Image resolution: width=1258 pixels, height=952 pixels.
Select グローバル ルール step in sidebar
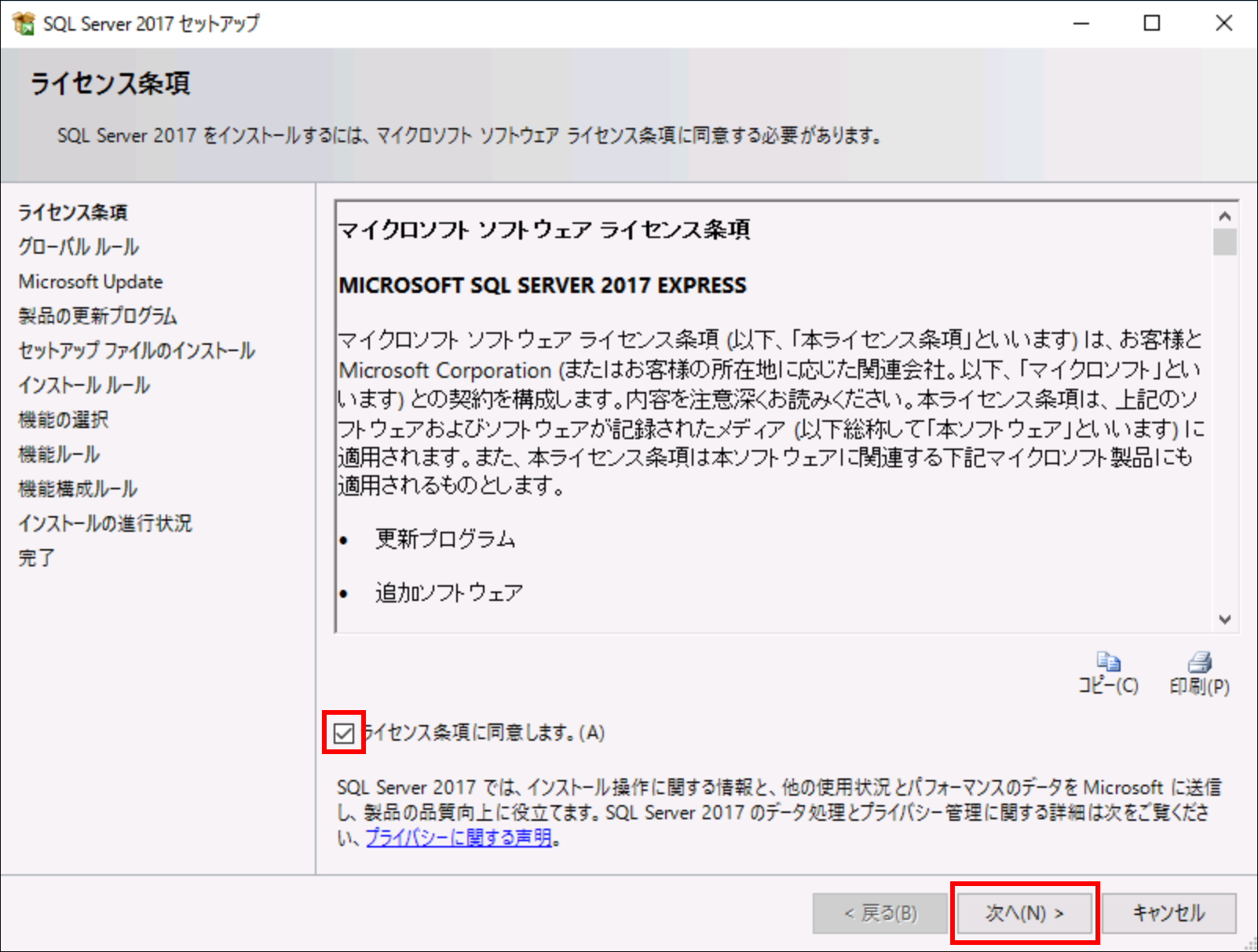pyautogui.click(x=79, y=247)
